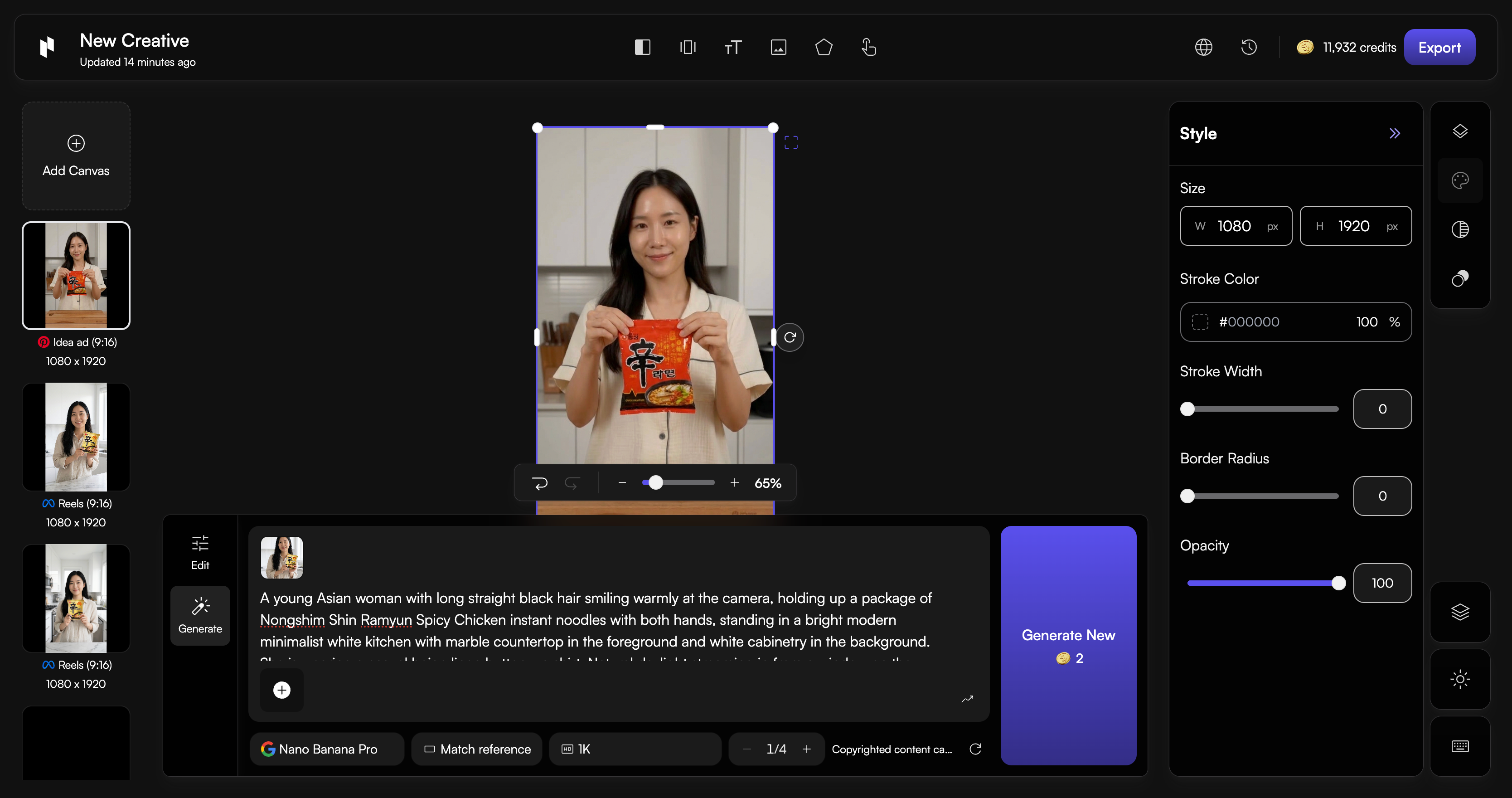Screen dimensions: 1512x798
Task: Click the fit-to-screen frame icon beside canvas
Action: point(791,142)
